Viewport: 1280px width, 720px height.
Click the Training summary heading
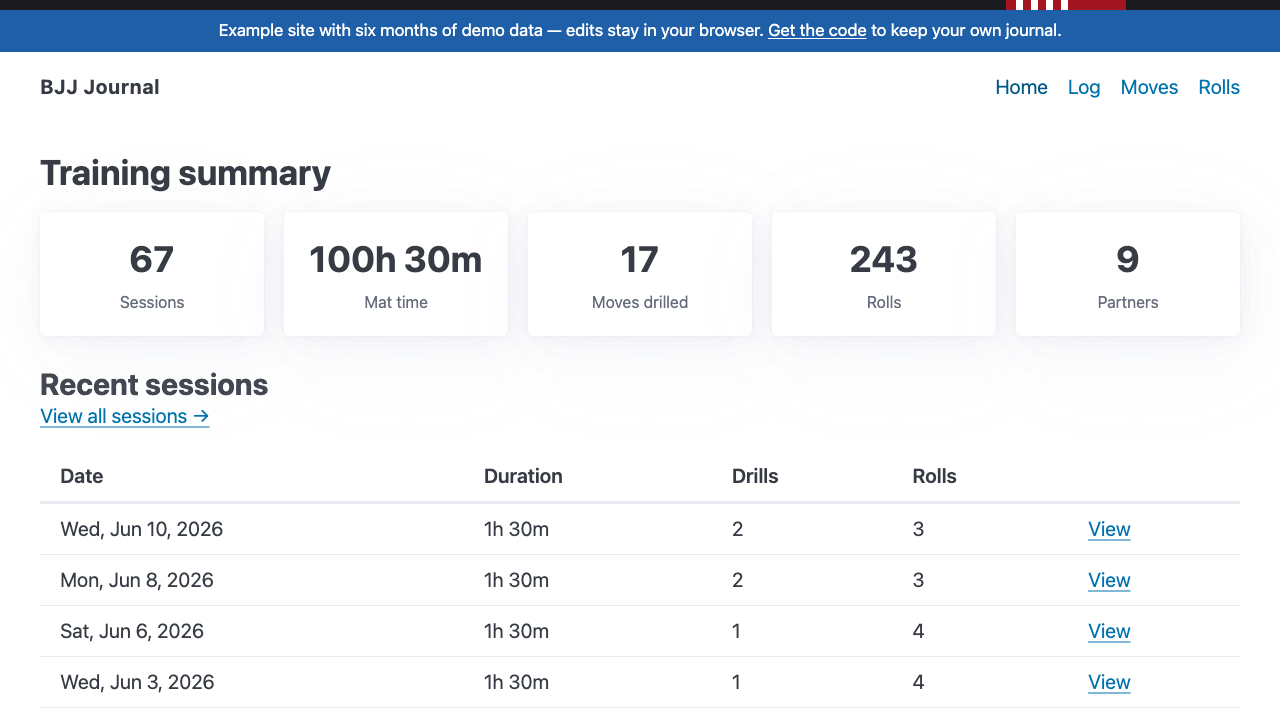tap(185, 173)
